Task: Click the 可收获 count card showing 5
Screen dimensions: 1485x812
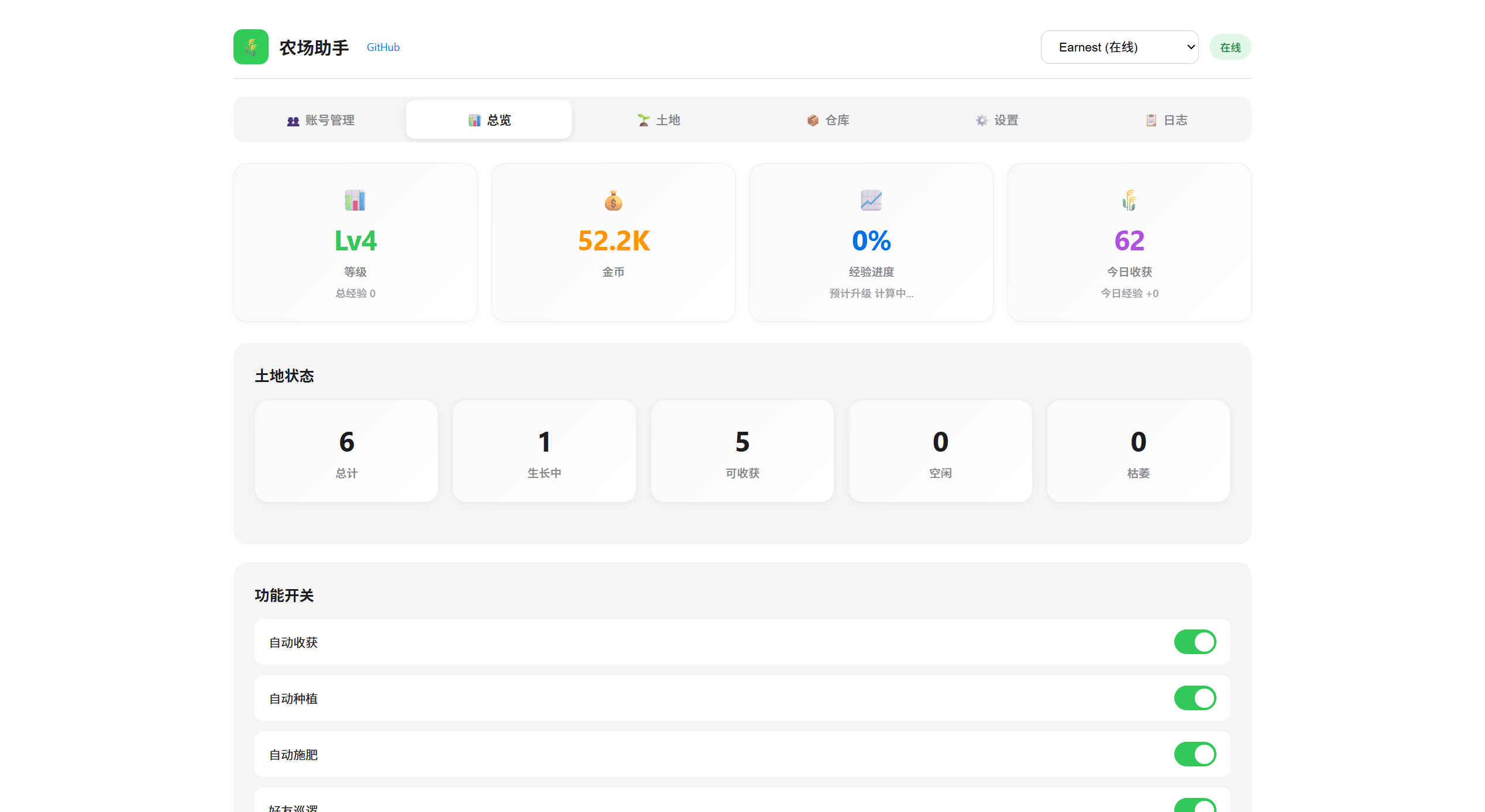Action: (x=742, y=451)
